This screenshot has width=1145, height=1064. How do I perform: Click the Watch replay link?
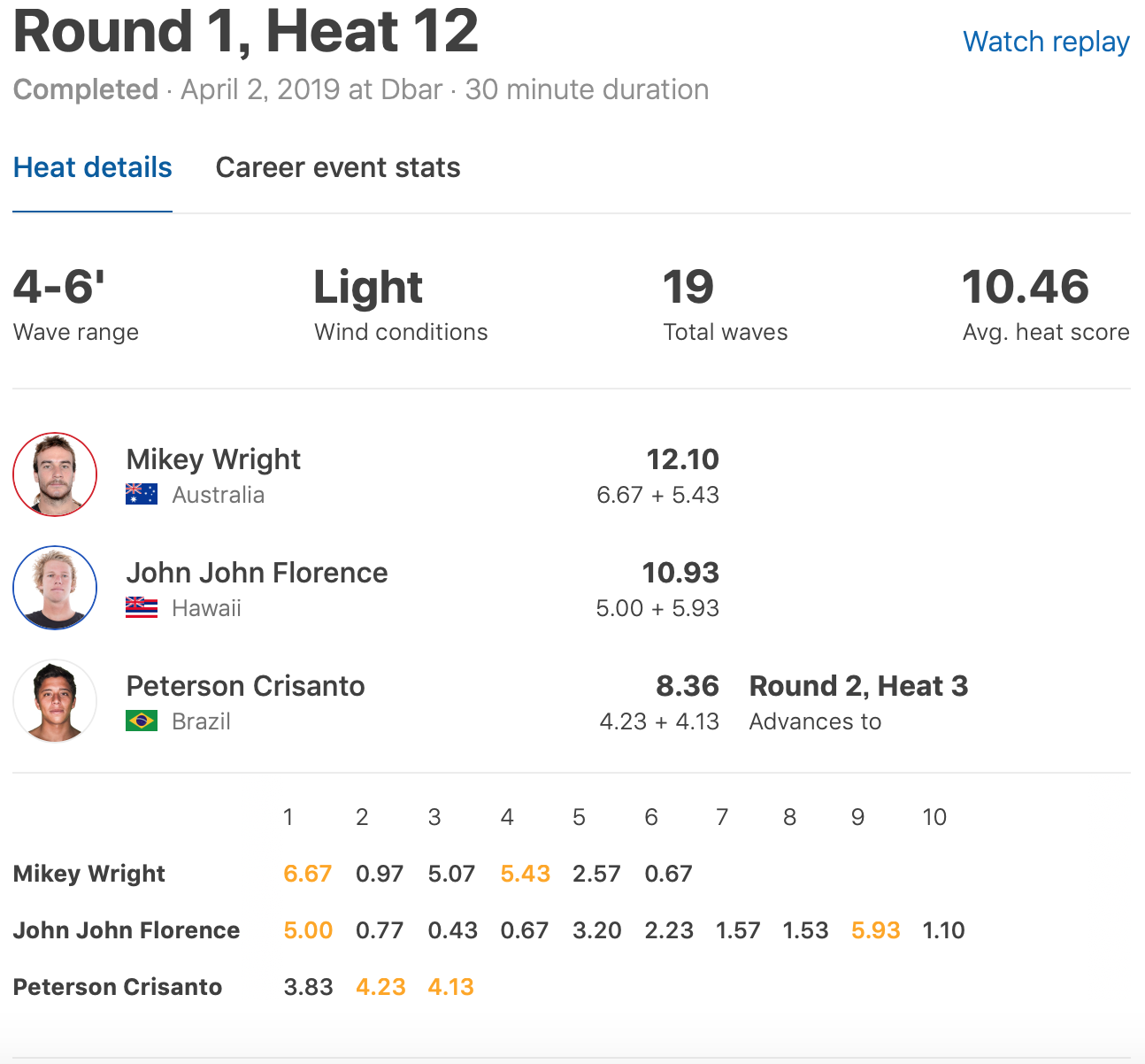point(1045,42)
